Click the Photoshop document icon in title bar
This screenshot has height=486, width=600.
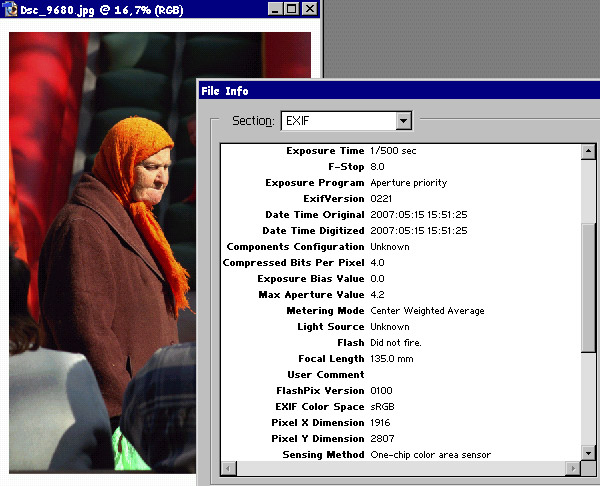point(9,8)
